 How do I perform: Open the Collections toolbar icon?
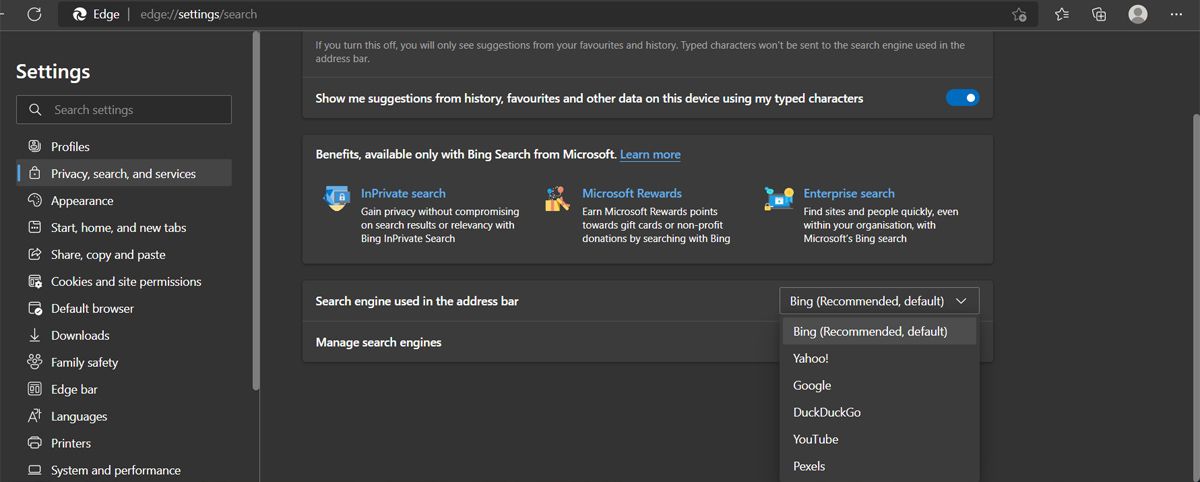pos(1099,14)
